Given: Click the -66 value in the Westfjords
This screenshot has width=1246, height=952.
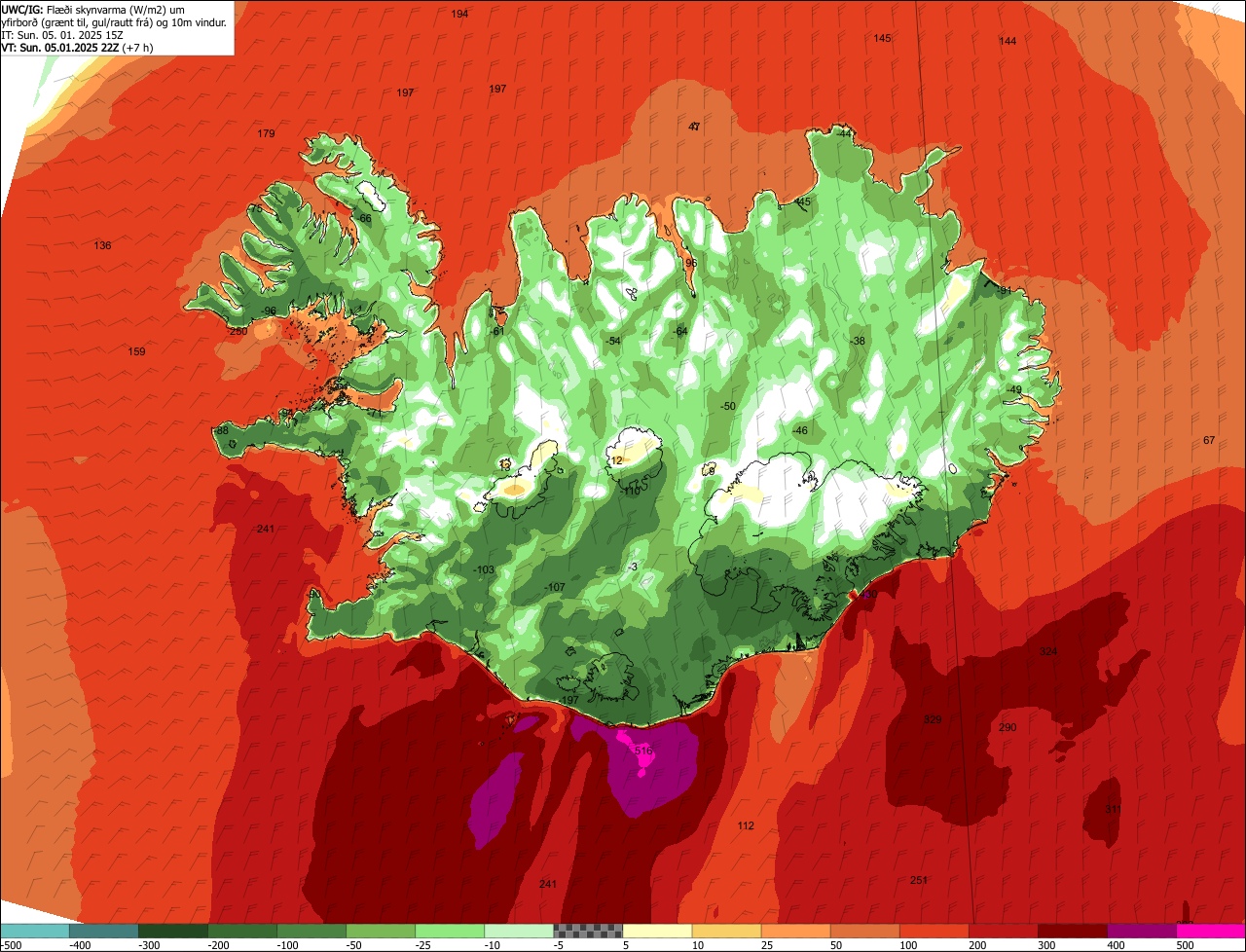Looking at the screenshot, I should pos(364,218).
